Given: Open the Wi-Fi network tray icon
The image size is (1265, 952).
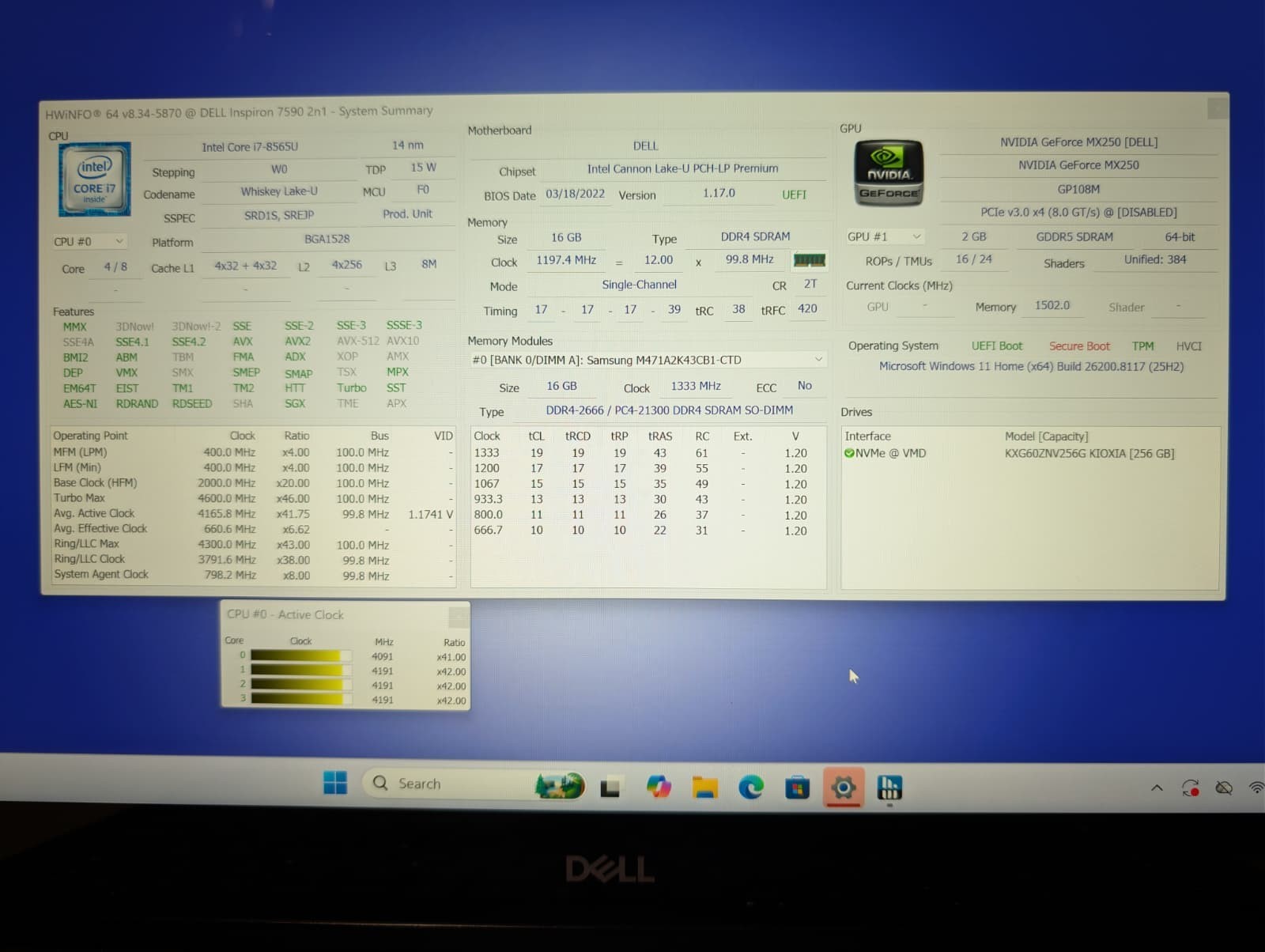Looking at the screenshot, I should (x=1256, y=788).
